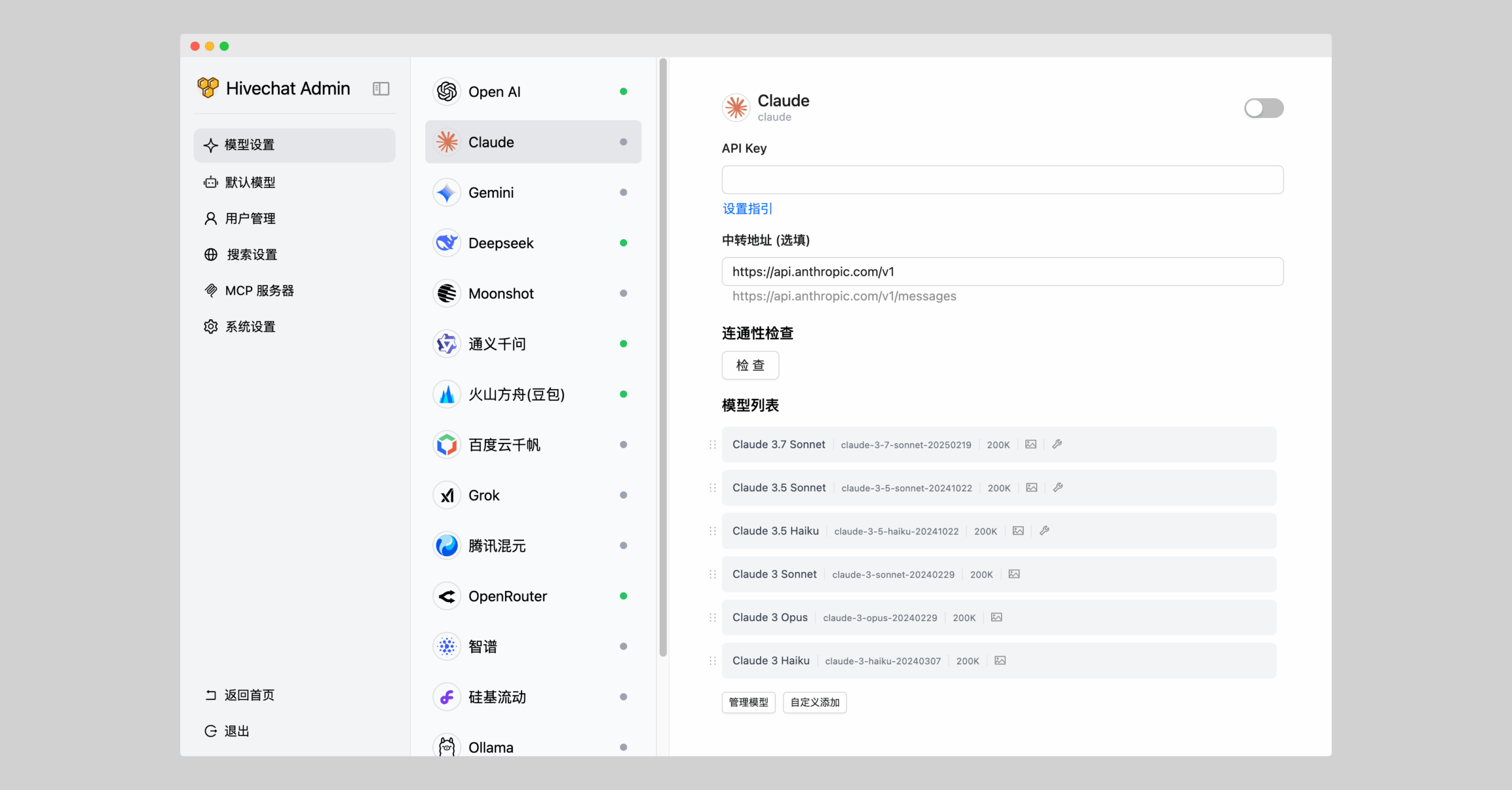Collapse the sidebar panel icon

click(x=381, y=89)
